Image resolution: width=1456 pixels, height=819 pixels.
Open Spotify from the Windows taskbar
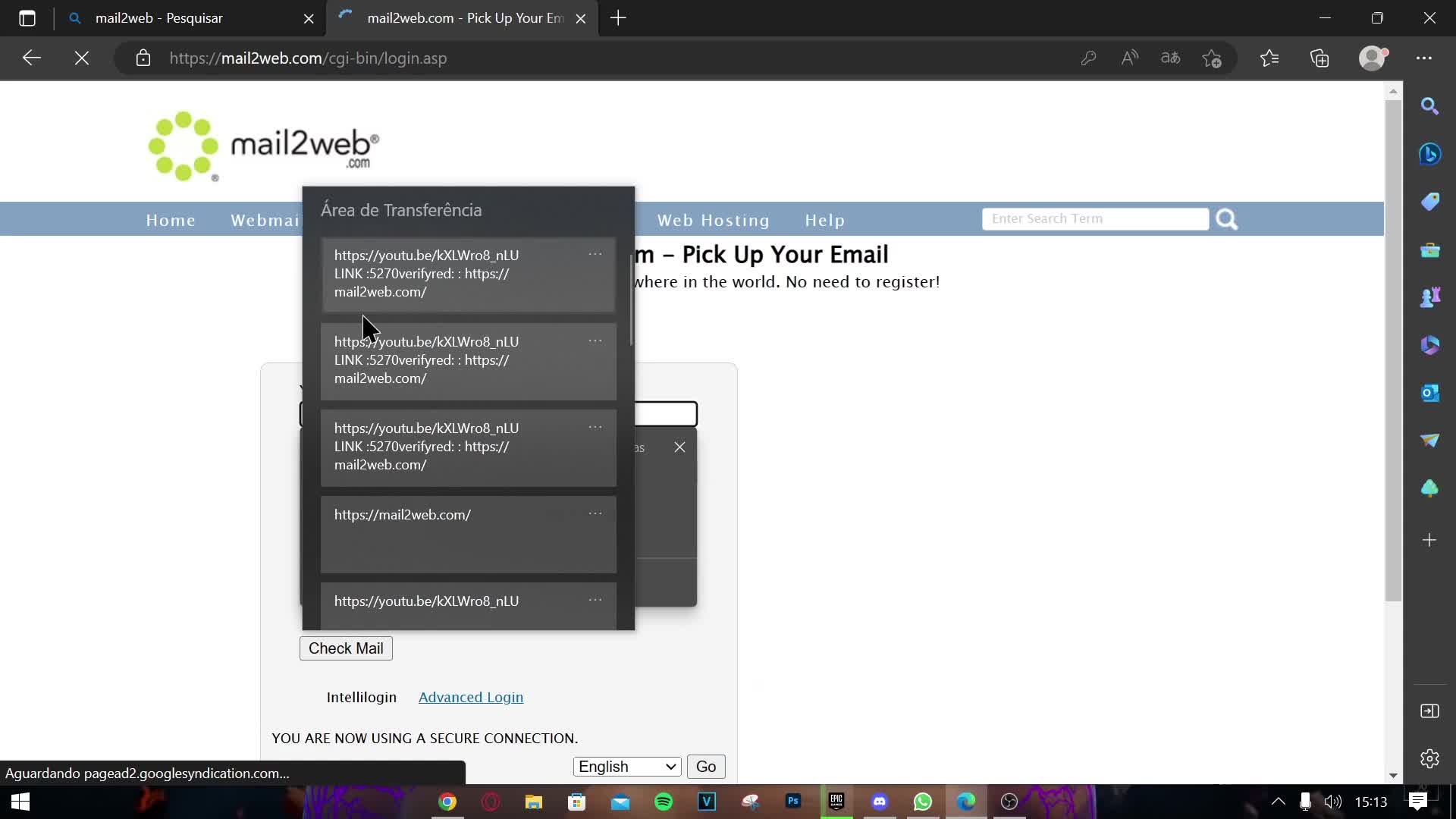(x=664, y=802)
